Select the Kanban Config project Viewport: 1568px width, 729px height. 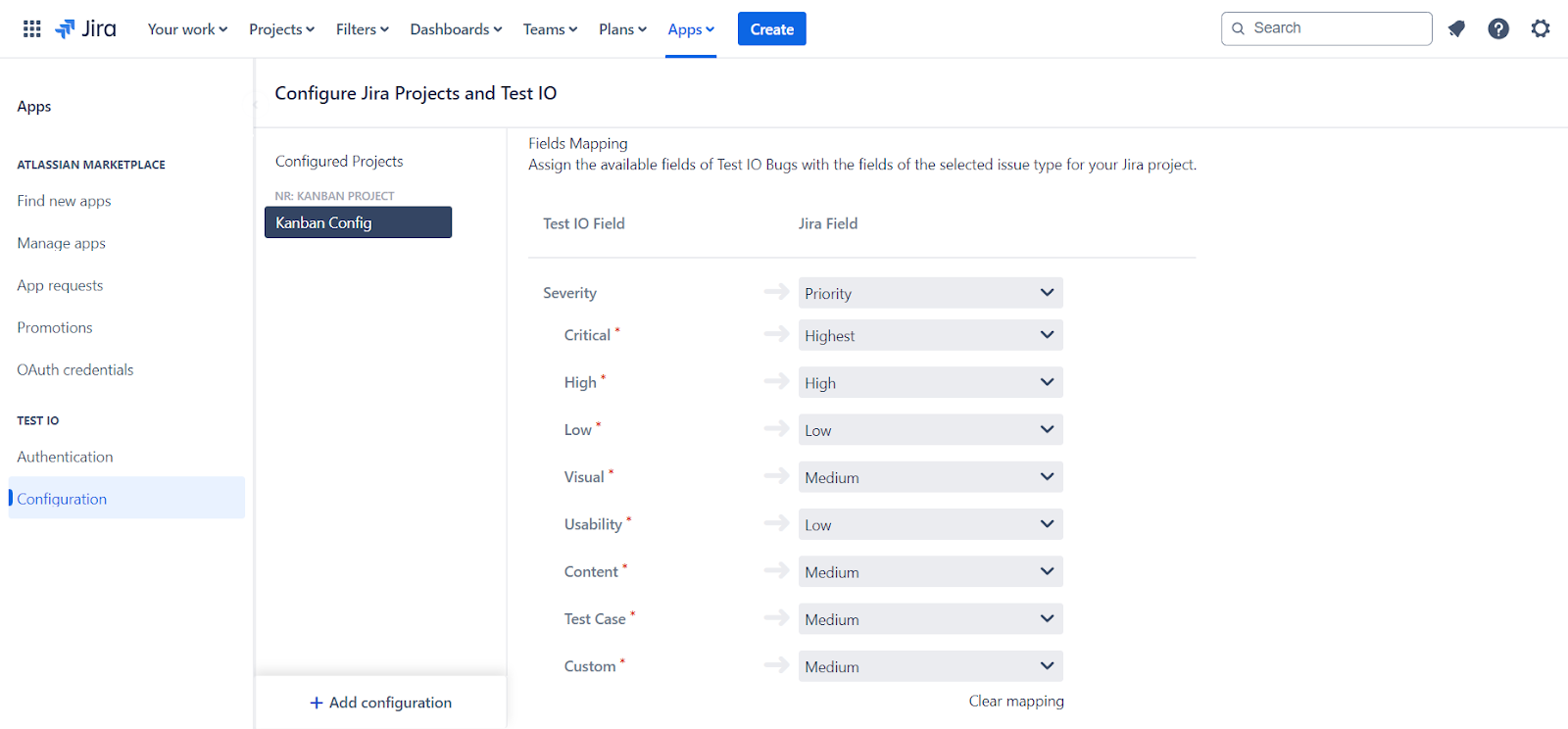tap(358, 222)
